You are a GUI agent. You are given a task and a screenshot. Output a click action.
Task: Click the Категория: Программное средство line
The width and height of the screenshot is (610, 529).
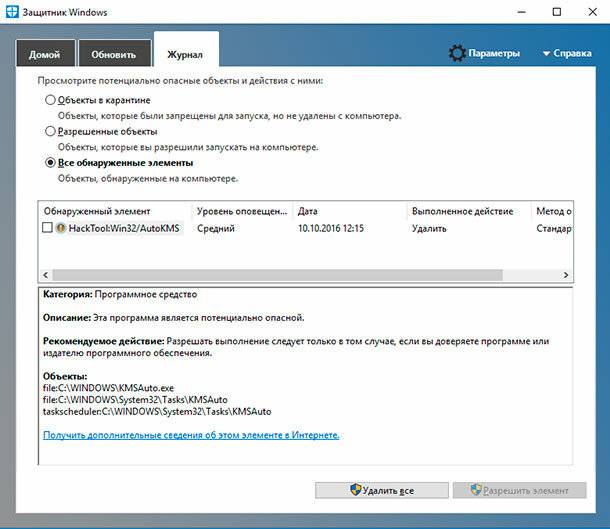click(x=120, y=294)
